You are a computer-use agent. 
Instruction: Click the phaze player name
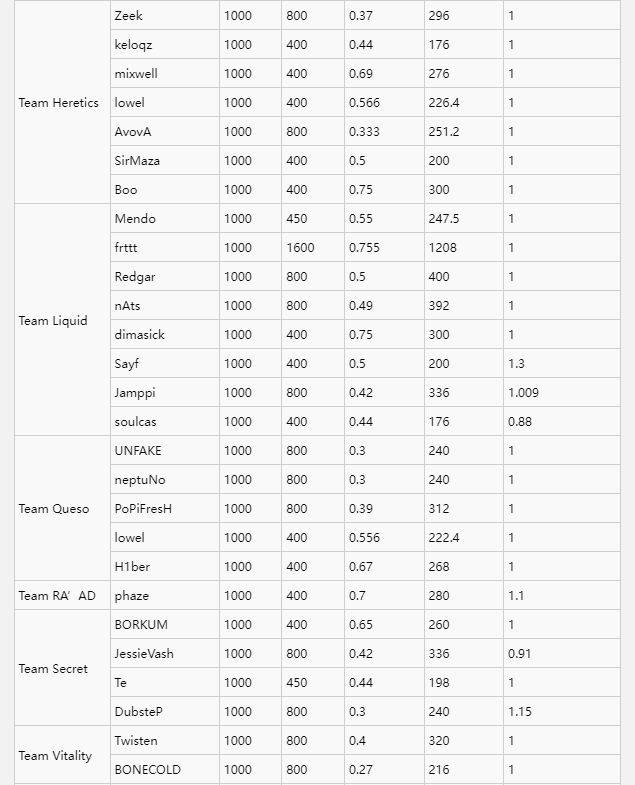click(131, 596)
